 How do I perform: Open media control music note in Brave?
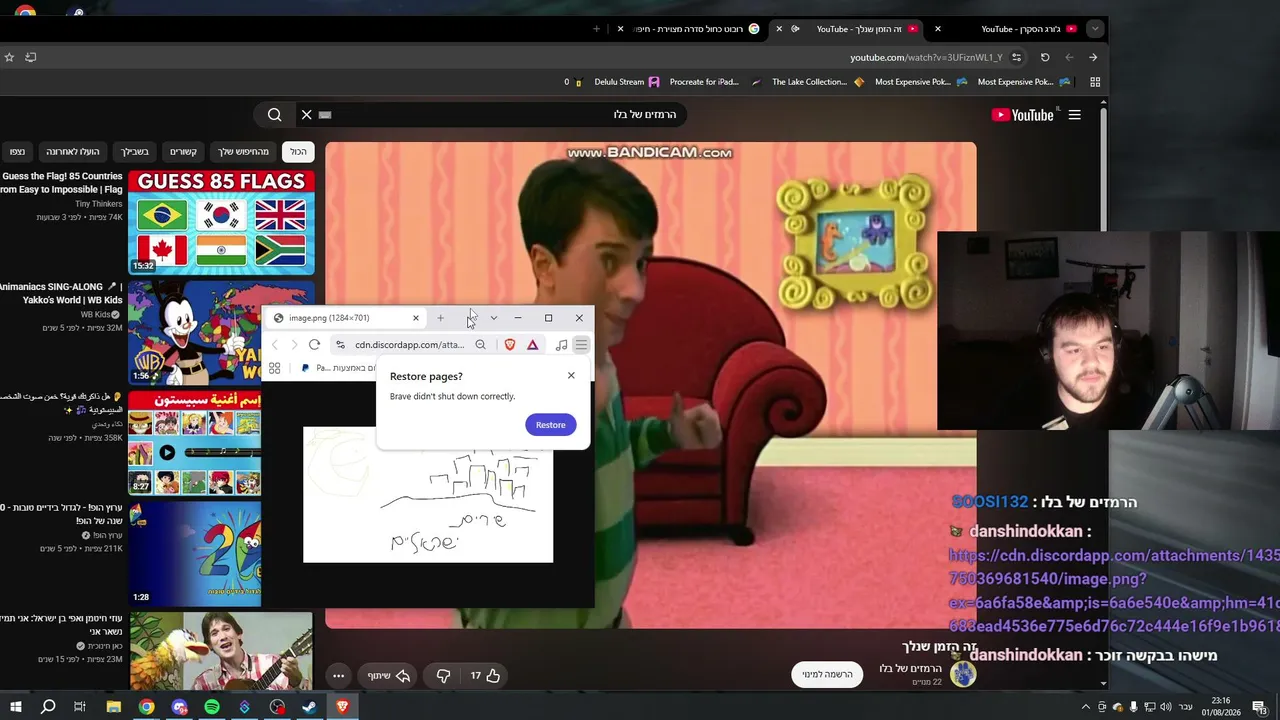(561, 345)
